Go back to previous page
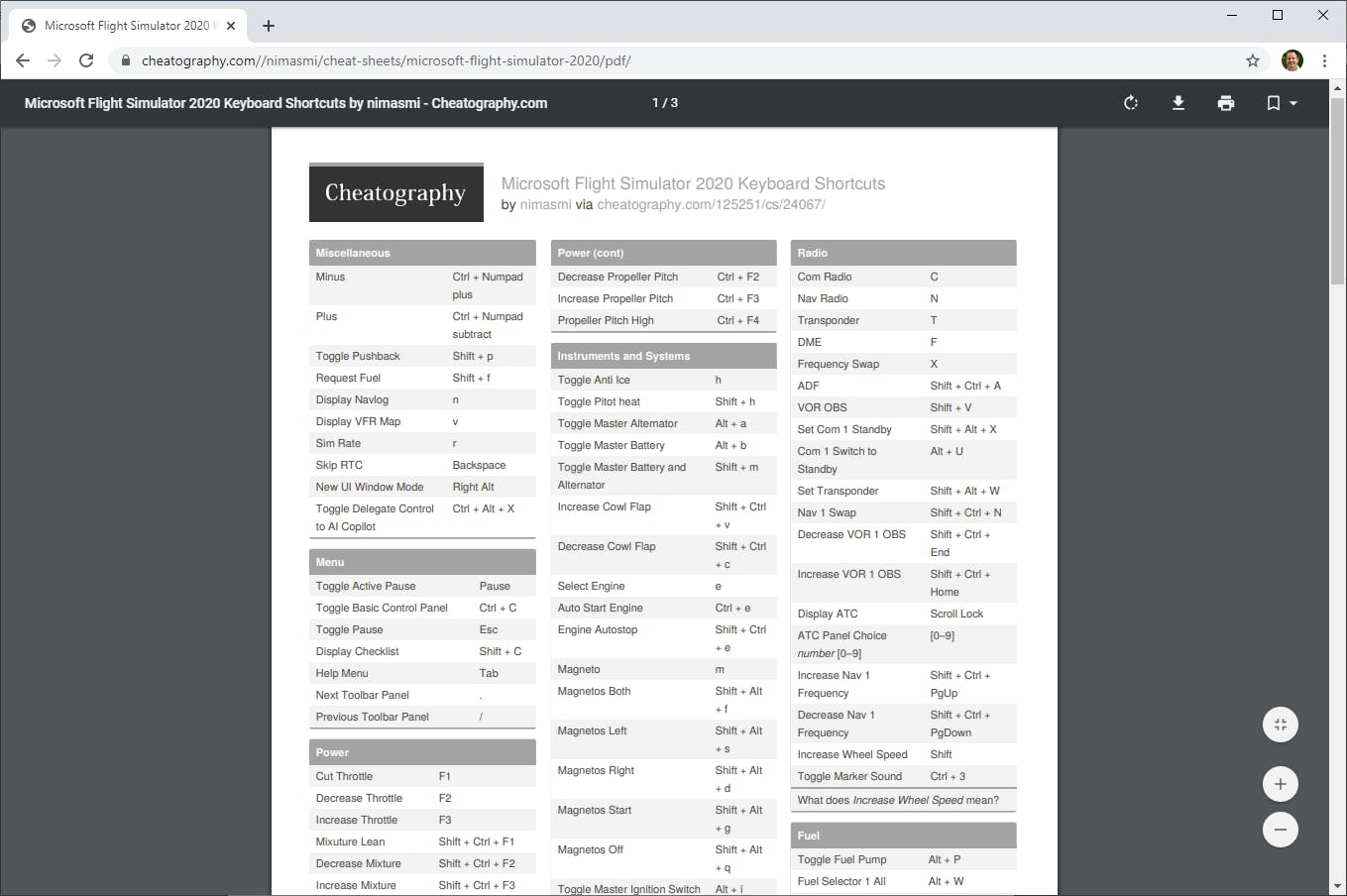This screenshot has width=1347, height=896. pos(23,60)
